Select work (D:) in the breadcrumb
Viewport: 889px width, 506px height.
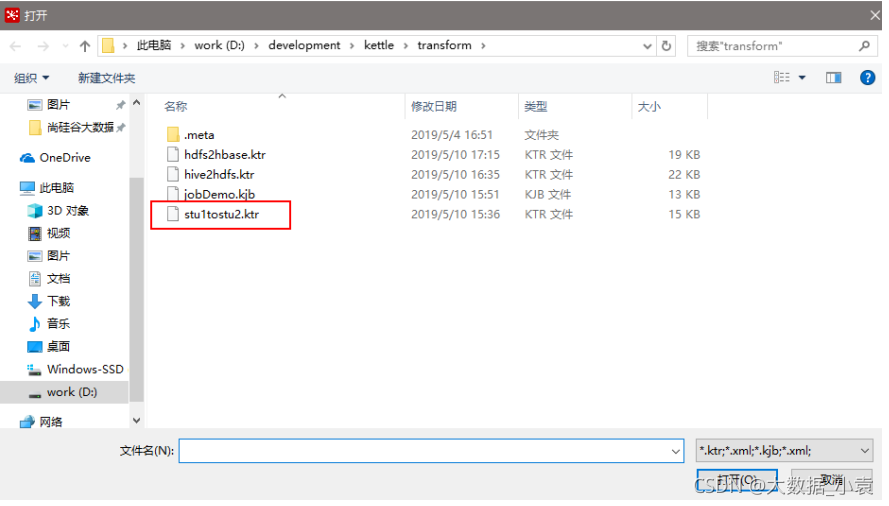219,45
